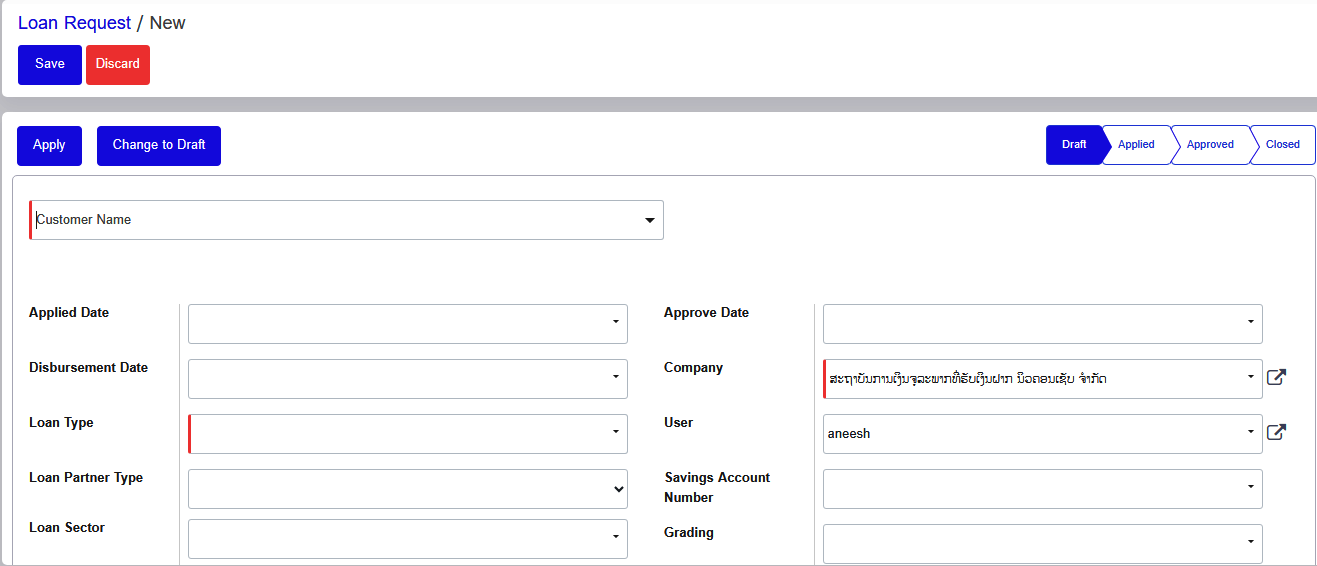Expand the Company field dropdown arrow
Screen dimensions: 1317x566
[x=1250, y=378]
